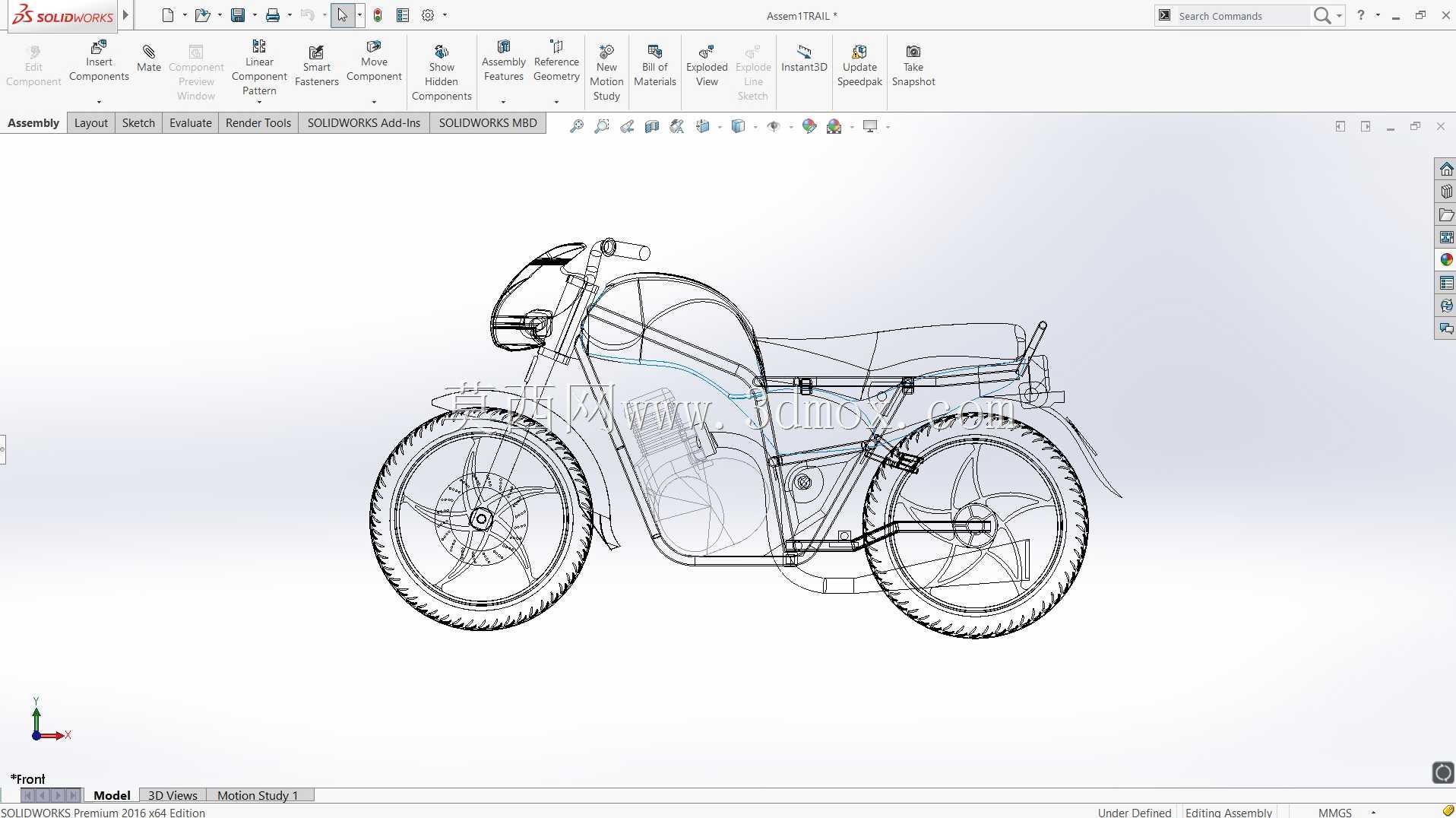Screen dimensions: 1456x818
Task: Click the Mate paperclip tool
Action: pos(149,59)
